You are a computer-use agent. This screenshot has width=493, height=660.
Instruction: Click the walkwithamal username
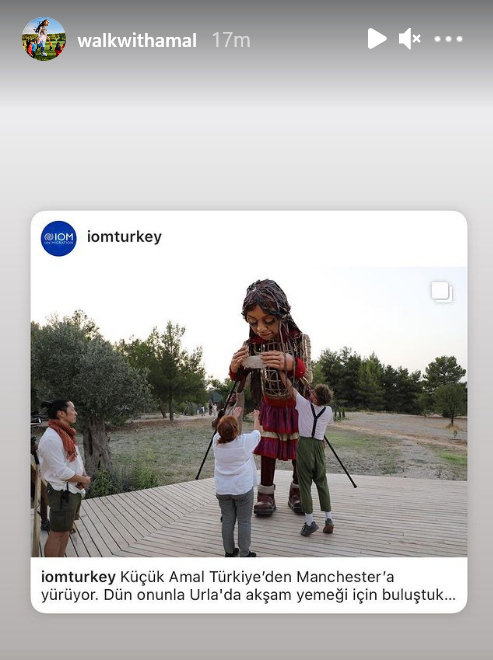tap(137, 40)
